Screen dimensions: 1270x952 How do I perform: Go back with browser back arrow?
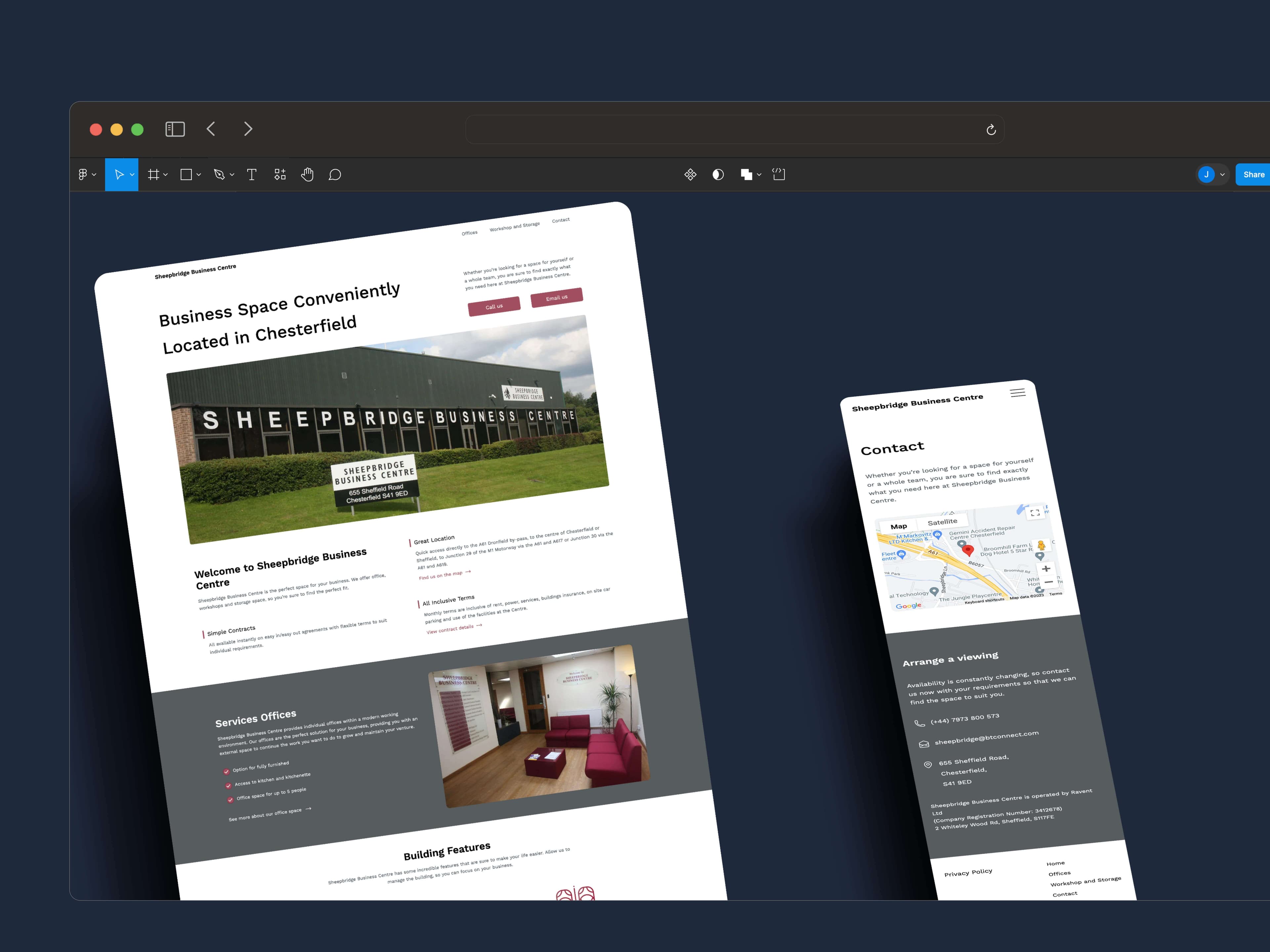211,129
